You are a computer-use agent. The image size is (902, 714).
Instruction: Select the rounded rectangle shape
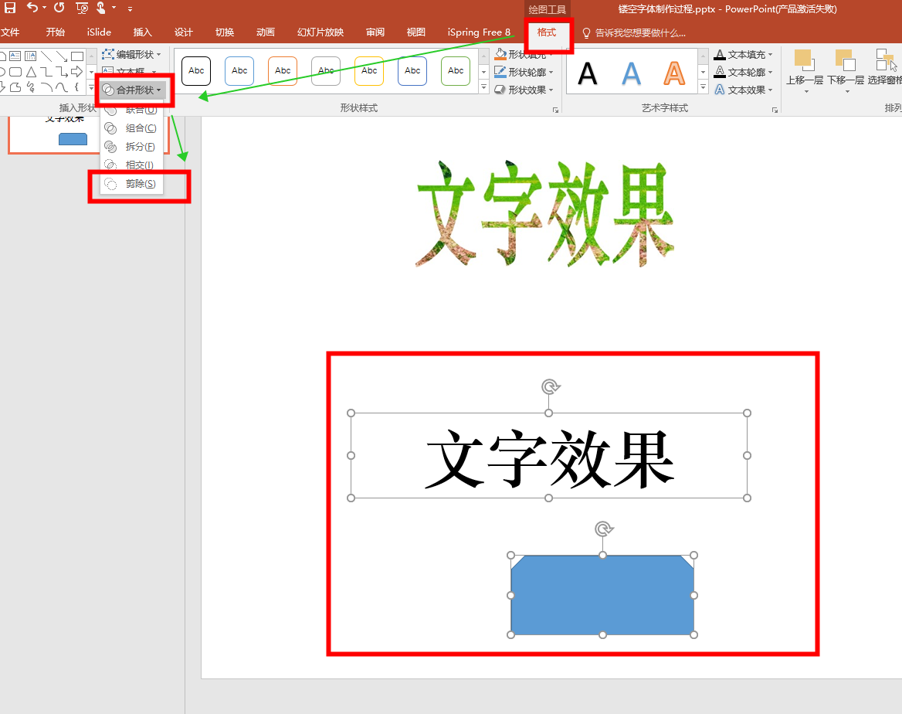16,72
